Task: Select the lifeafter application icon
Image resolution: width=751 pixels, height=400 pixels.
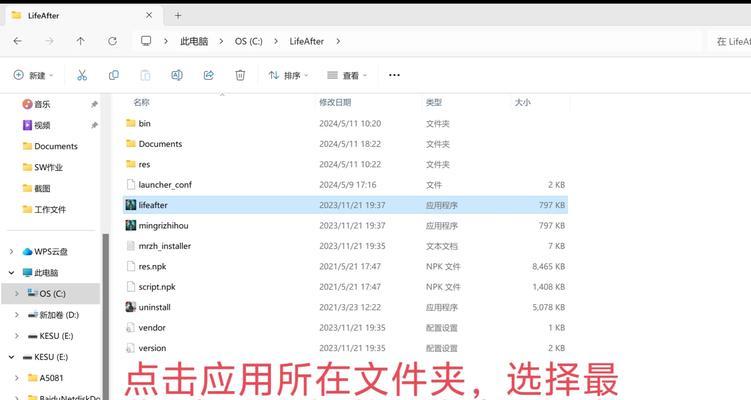Action: [130, 205]
